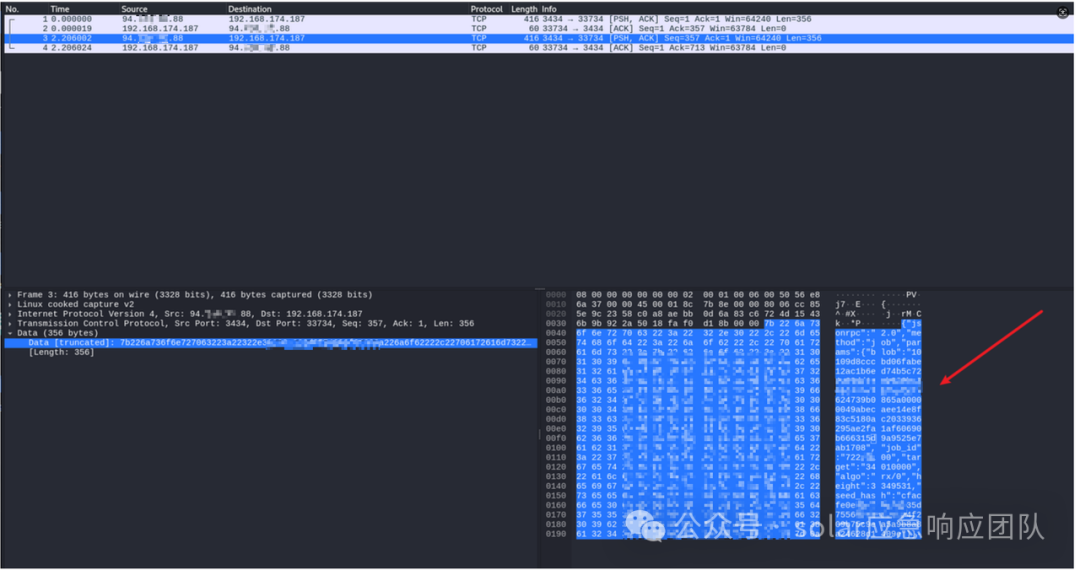1080x570 pixels.
Task: Click ASCII text '109d8ccc bd06fabe'
Action: [878, 362]
